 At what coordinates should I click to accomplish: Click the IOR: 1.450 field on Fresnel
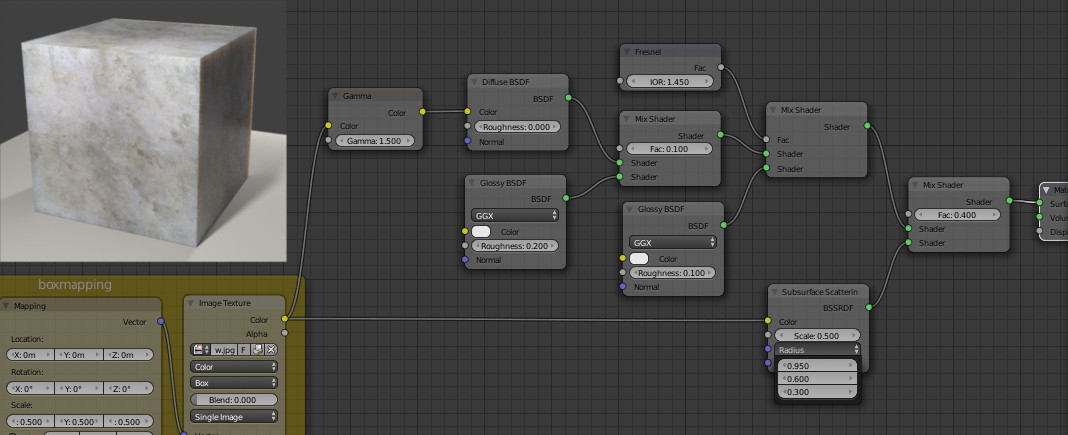click(670, 82)
